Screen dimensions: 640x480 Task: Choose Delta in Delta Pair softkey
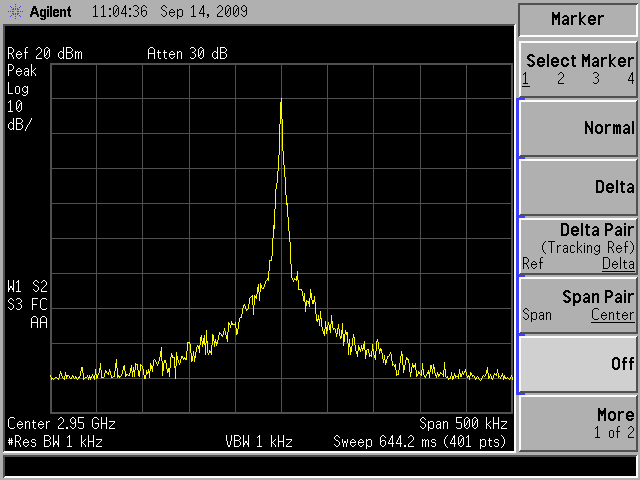[x=618, y=264]
